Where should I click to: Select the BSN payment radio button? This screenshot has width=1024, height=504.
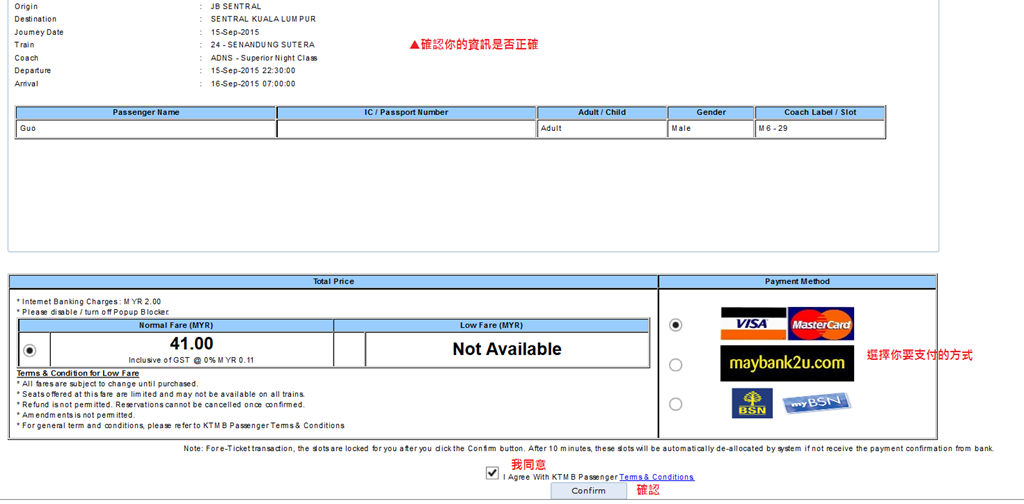point(676,404)
